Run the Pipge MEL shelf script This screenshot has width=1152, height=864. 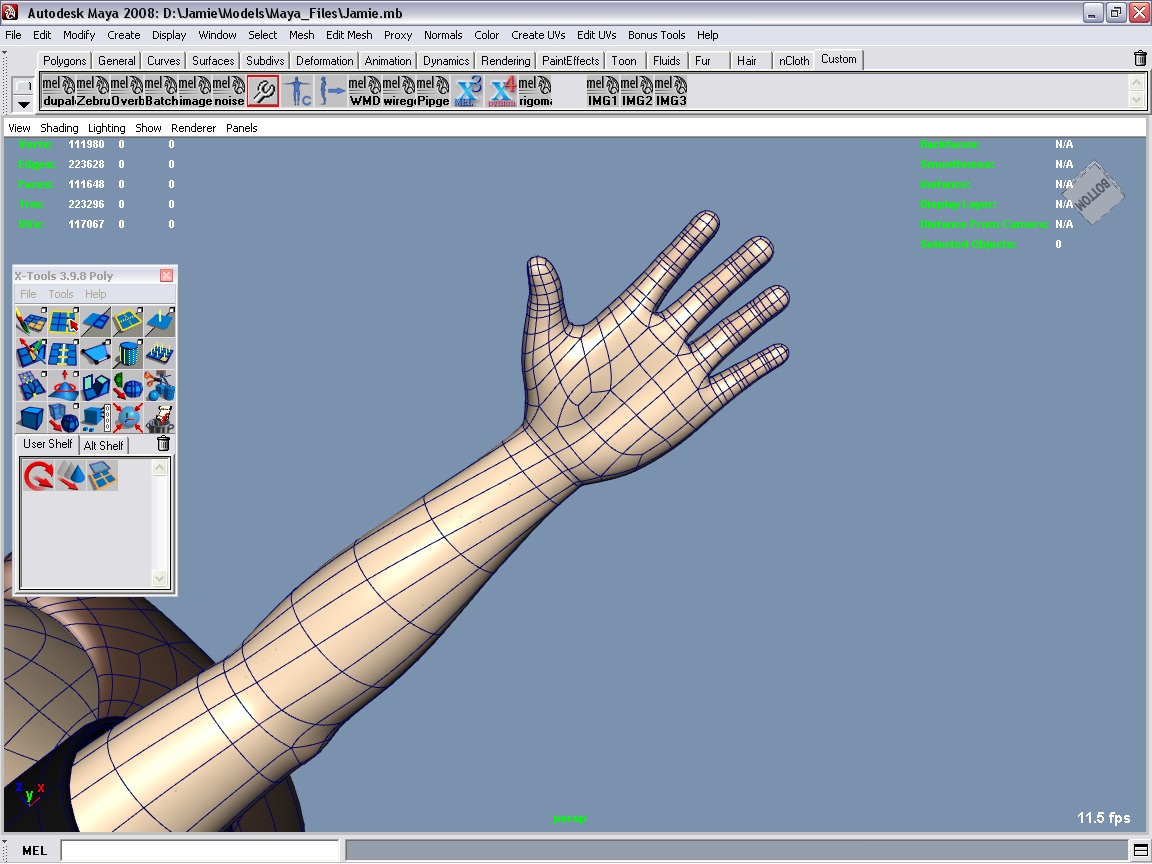tap(433, 91)
